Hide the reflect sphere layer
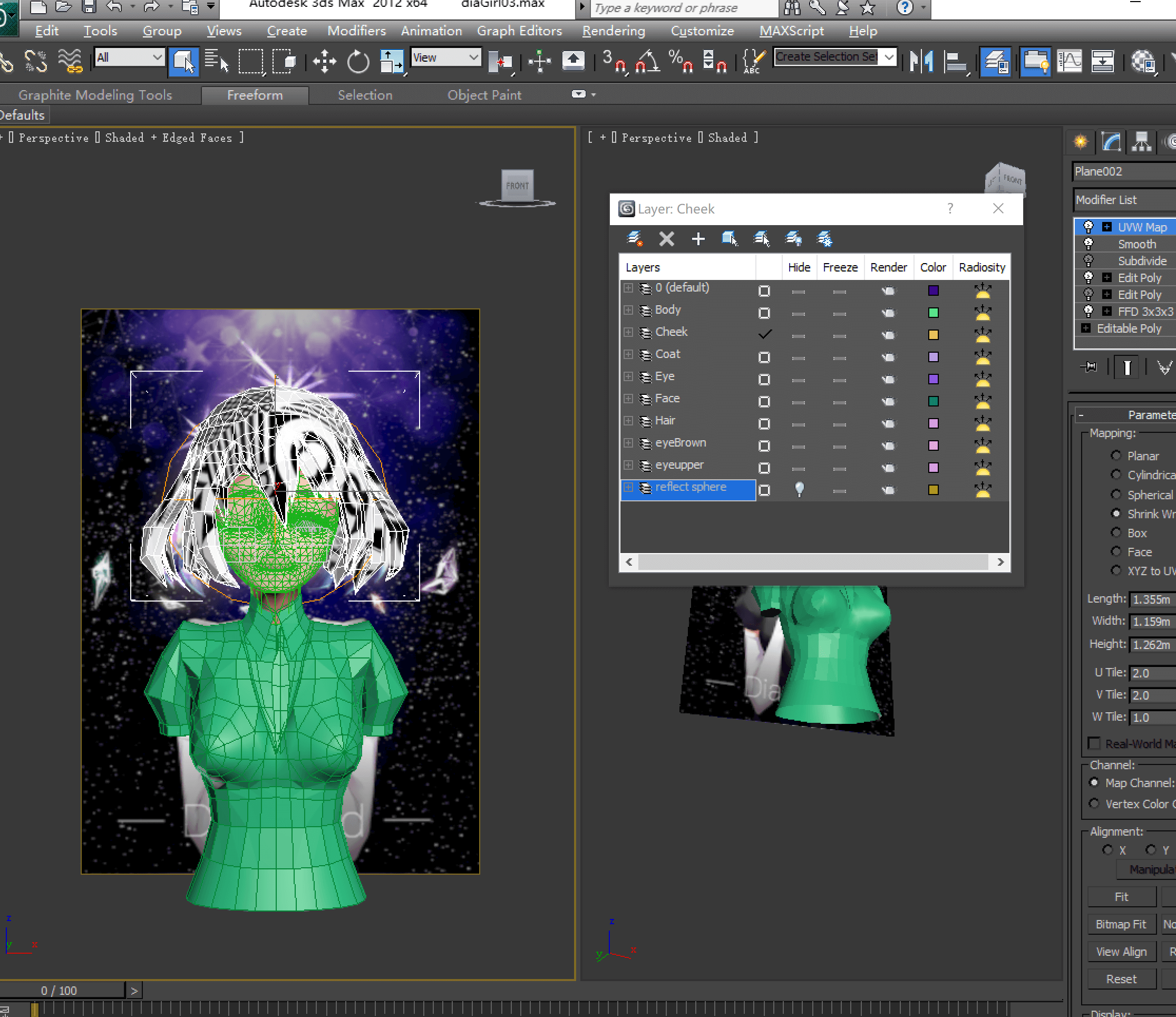The height and width of the screenshot is (1017, 1176). [x=767, y=488]
